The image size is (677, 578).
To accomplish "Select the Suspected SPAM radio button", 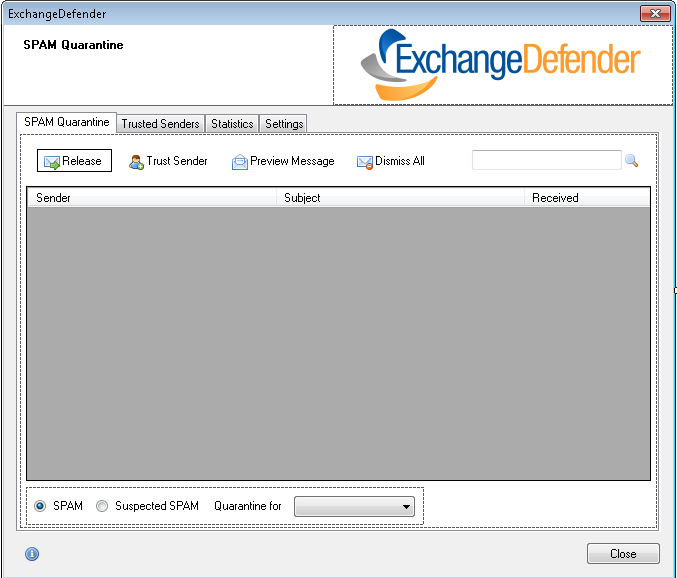I will [x=102, y=506].
